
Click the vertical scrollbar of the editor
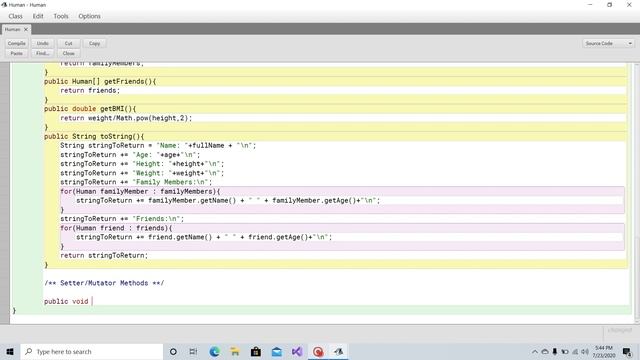pos(637,192)
